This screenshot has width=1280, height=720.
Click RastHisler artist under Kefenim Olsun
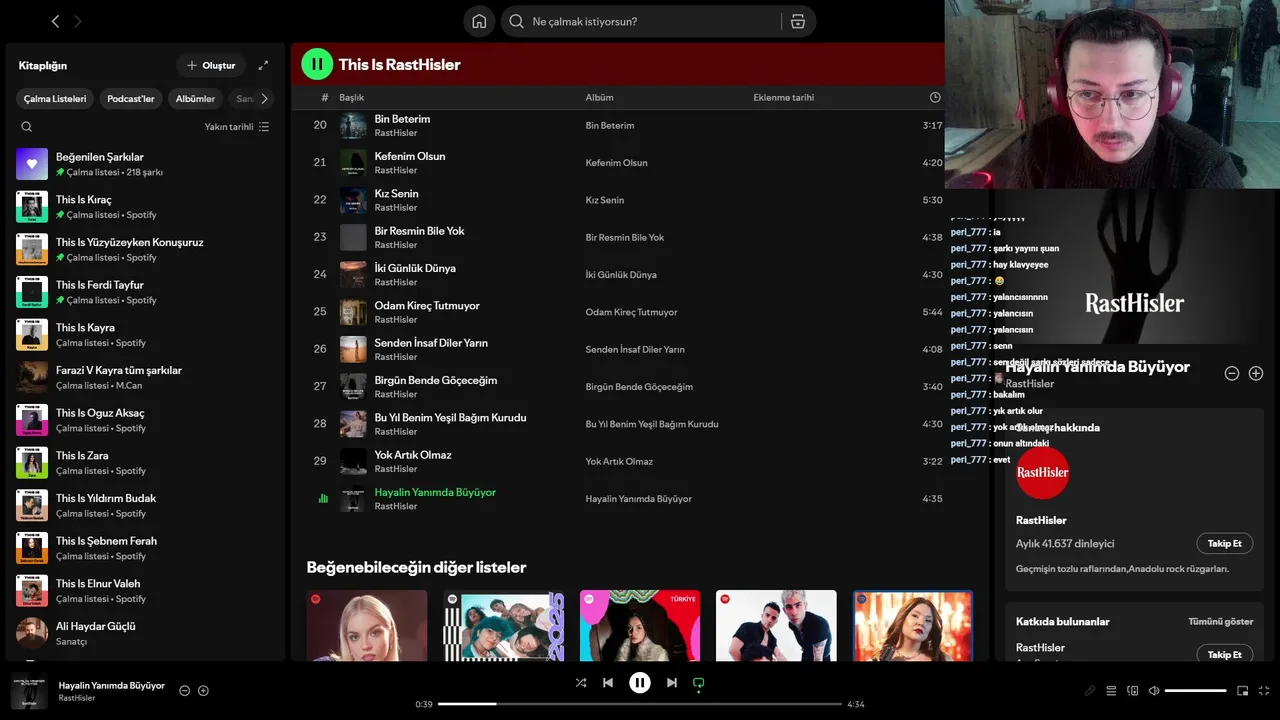395,171
